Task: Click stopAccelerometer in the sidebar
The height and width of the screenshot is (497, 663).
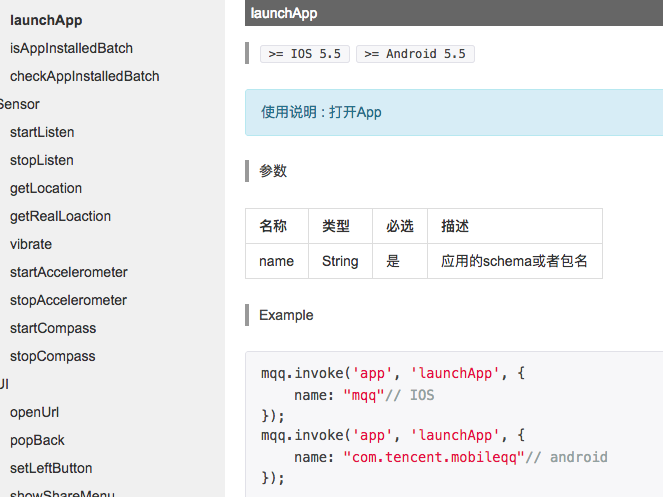Action: click(68, 300)
